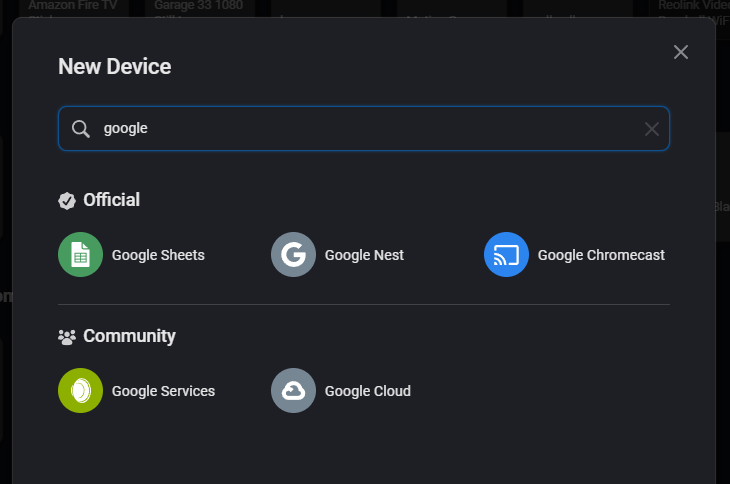Viewport: 730px width, 484px height.
Task: Click the green Google Sheets icon
Action: [x=81, y=255]
